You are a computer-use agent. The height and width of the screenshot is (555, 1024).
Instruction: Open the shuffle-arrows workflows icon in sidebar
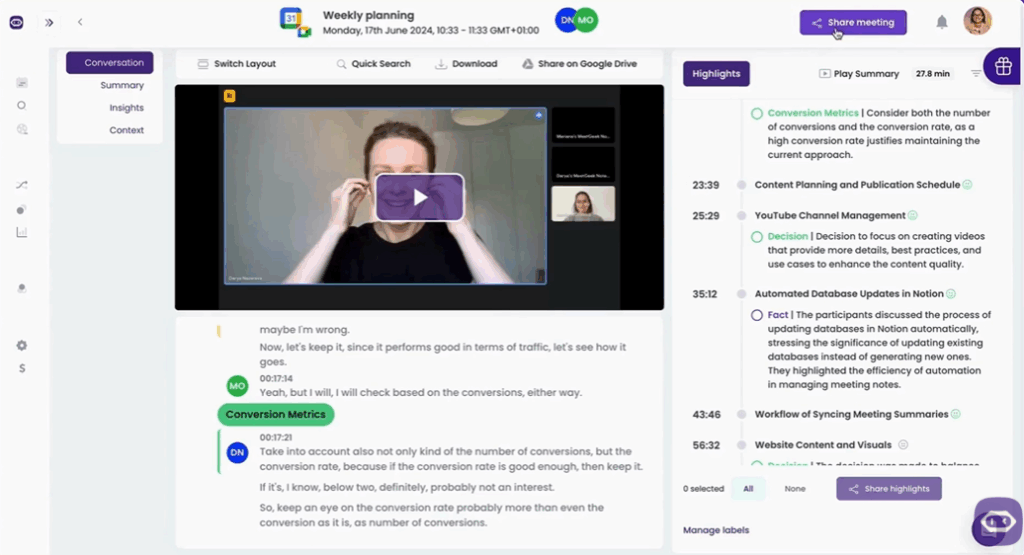tap(22, 185)
